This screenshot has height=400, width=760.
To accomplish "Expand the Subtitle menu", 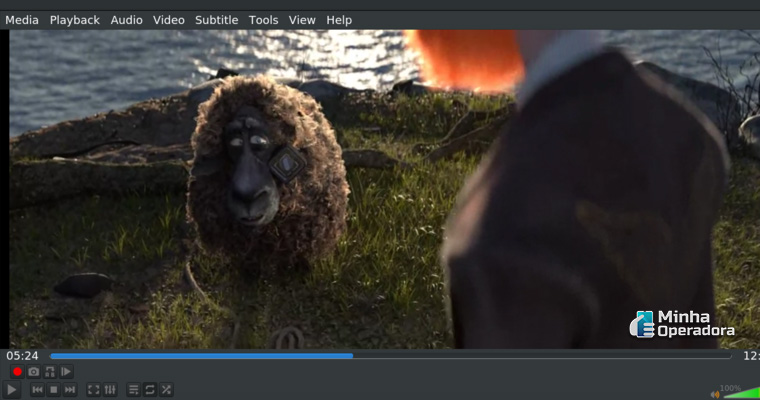I will coord(216,20).
